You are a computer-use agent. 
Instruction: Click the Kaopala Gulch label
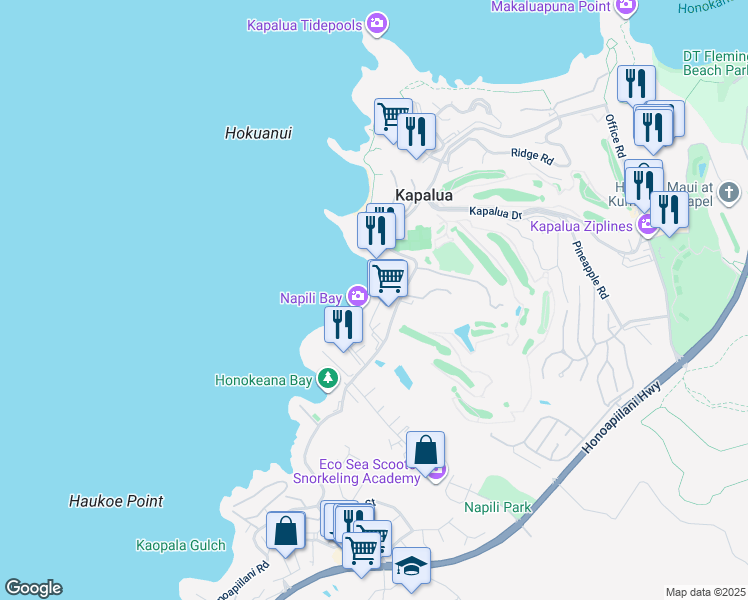pos(180,545)
